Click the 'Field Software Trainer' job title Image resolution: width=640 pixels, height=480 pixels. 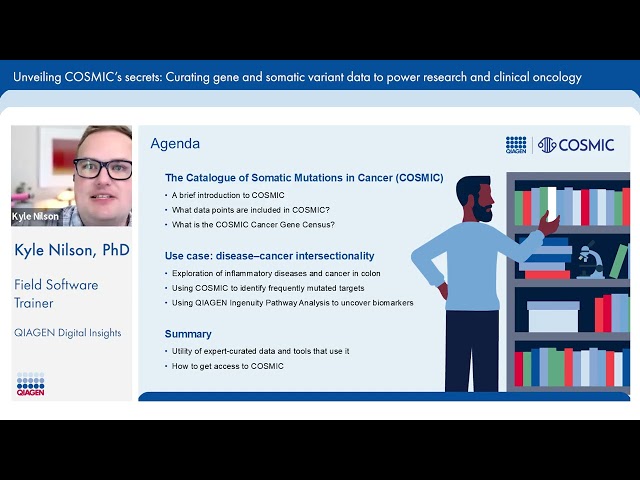coord(56,294)
